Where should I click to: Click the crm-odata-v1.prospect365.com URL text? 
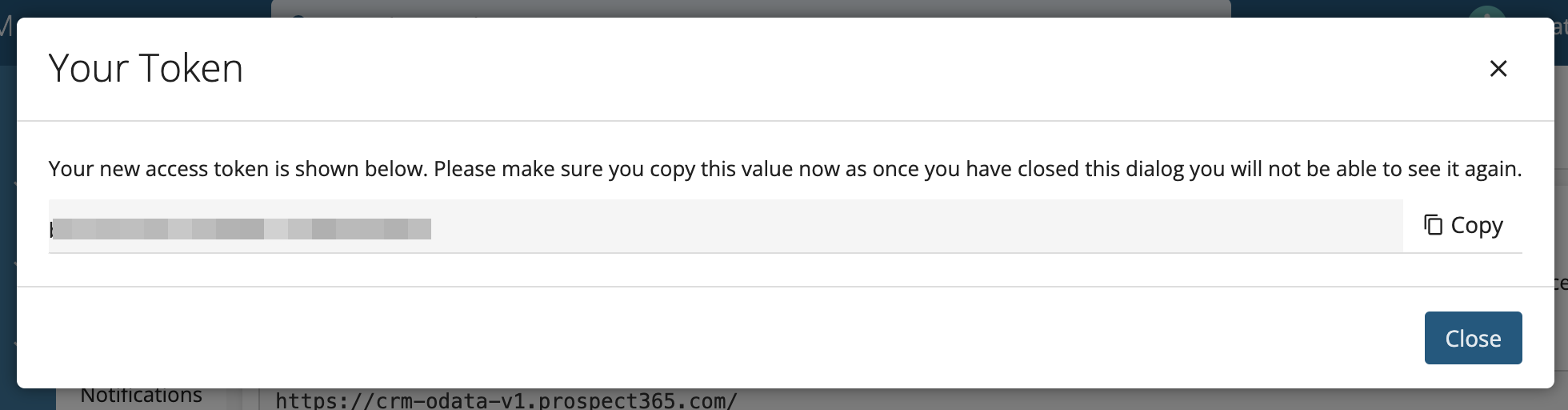[506, 400]
